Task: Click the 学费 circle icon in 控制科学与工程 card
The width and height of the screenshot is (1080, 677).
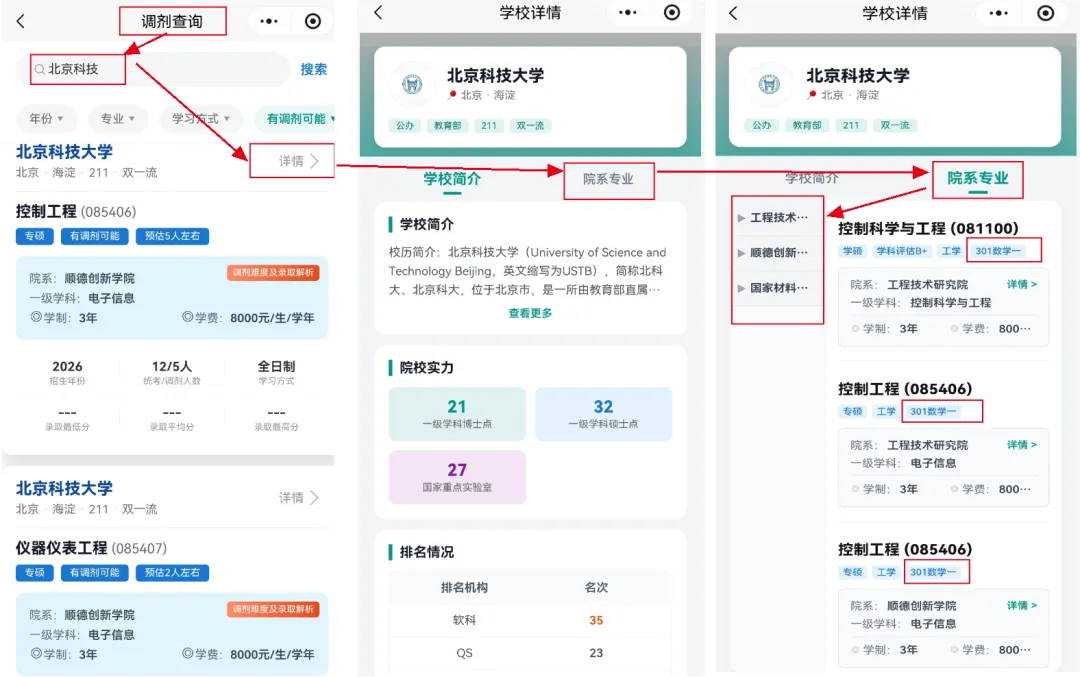Action: pyautogui.click(x=954, y=329)
